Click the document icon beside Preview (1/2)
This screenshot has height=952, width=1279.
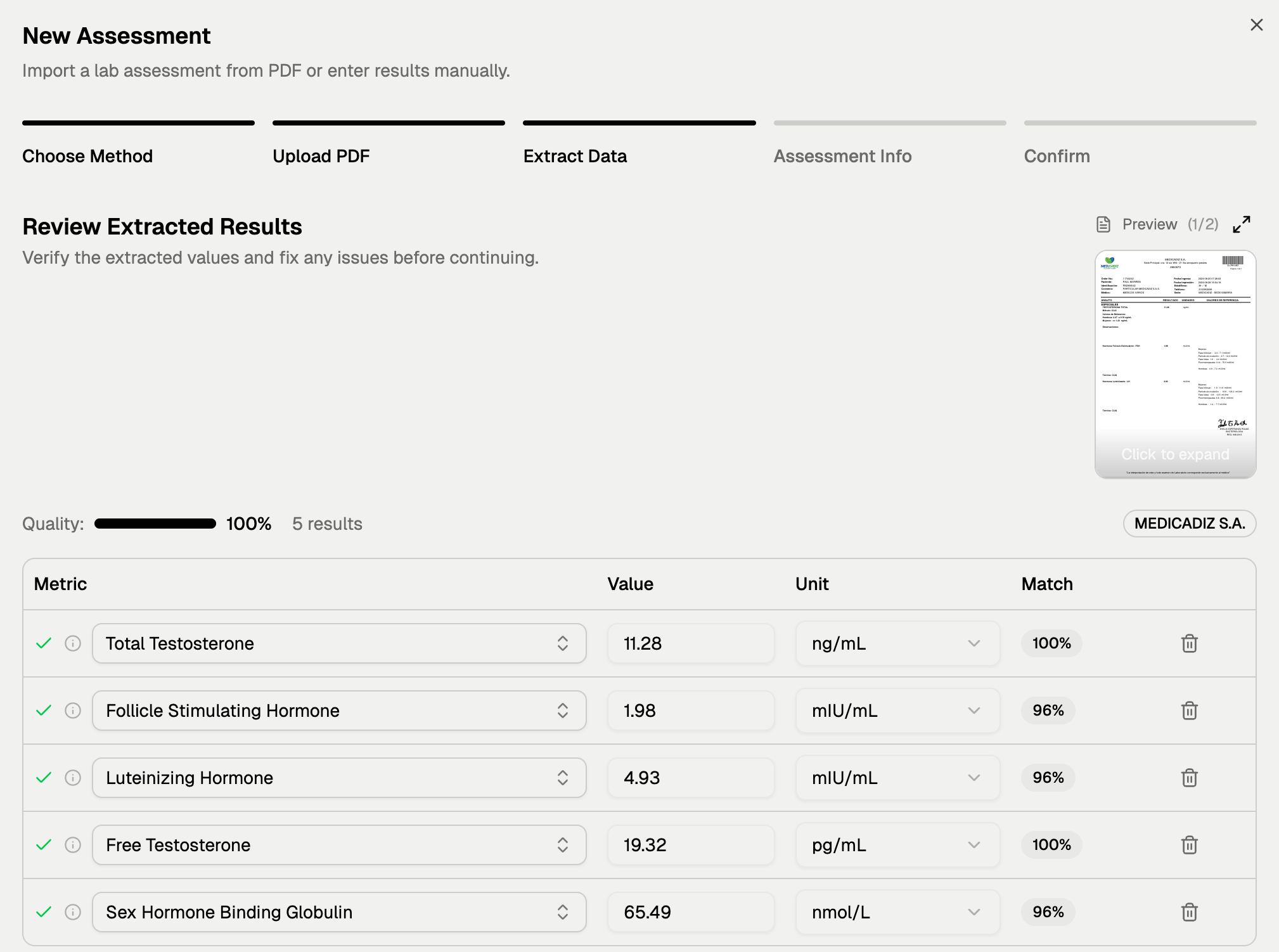coord(1103,224)
